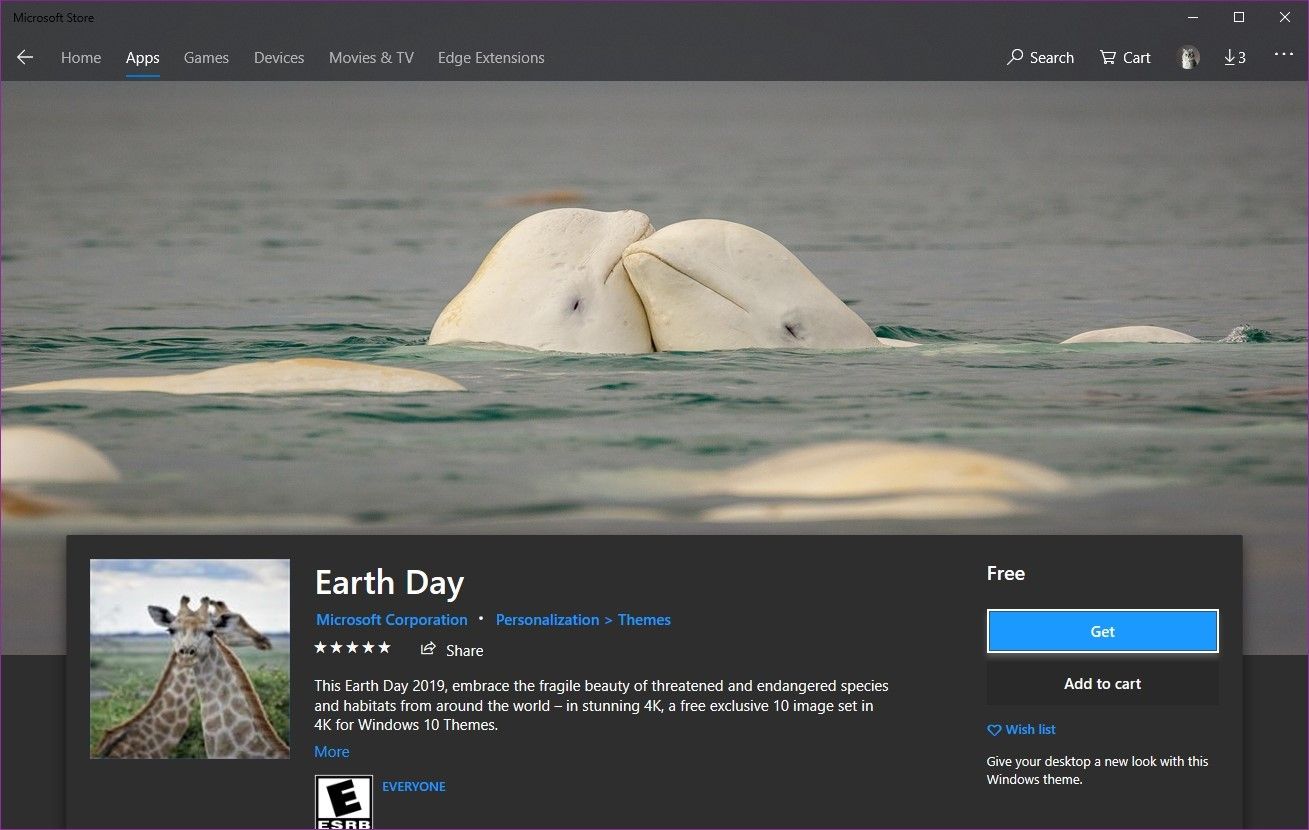Image resolution: width=1309 pixels, height=830 pixels.
Task: Open Search in the Store
Action: pos(1040,58)
